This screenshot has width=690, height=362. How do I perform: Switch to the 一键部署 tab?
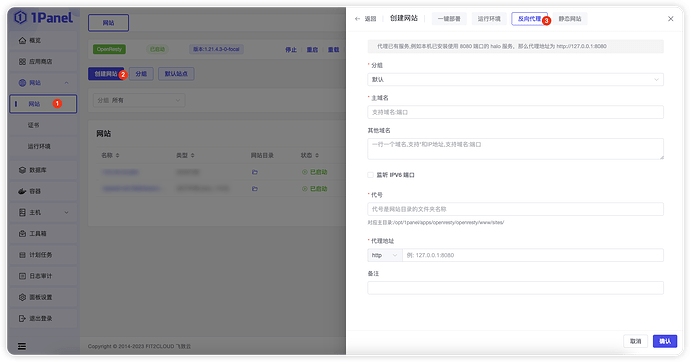pos(449,19)
